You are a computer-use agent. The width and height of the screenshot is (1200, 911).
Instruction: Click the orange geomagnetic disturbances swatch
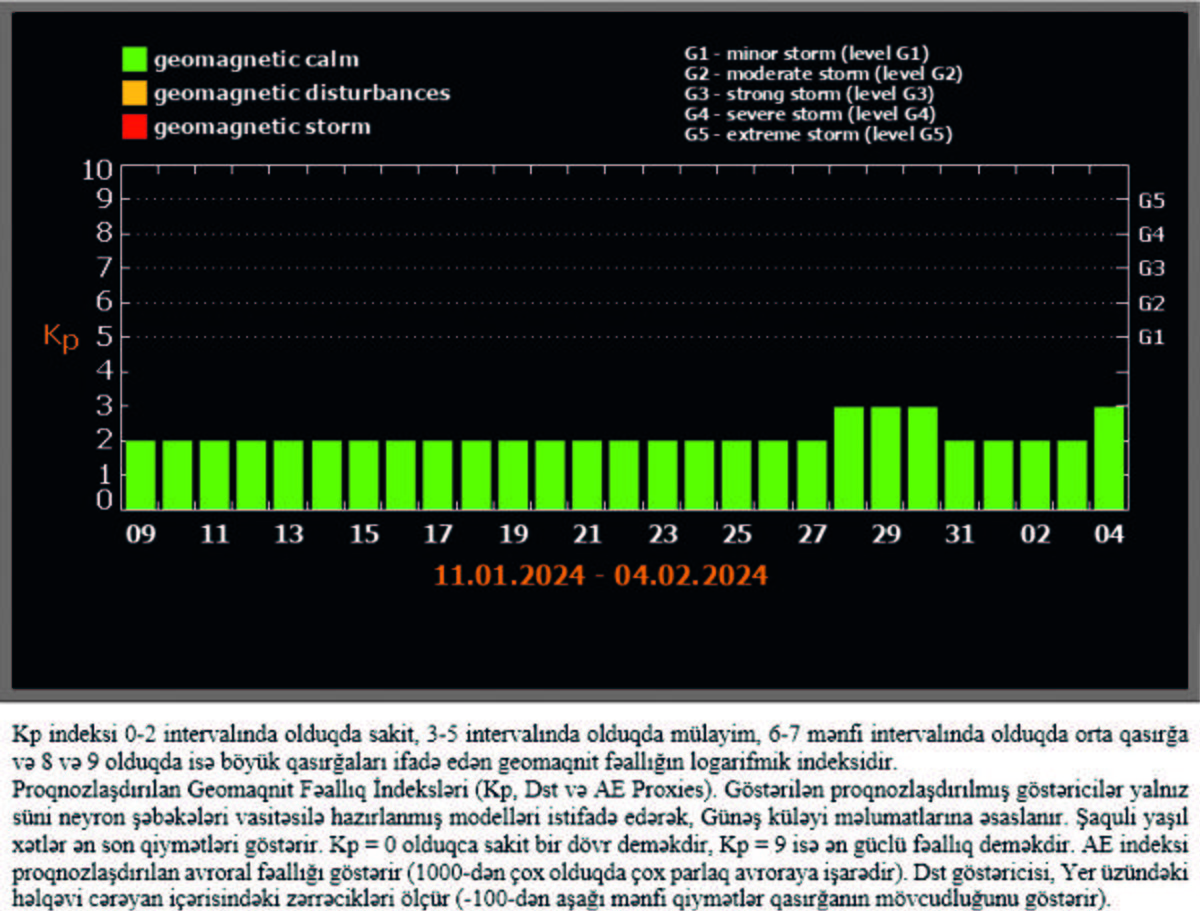coord(134,93)
